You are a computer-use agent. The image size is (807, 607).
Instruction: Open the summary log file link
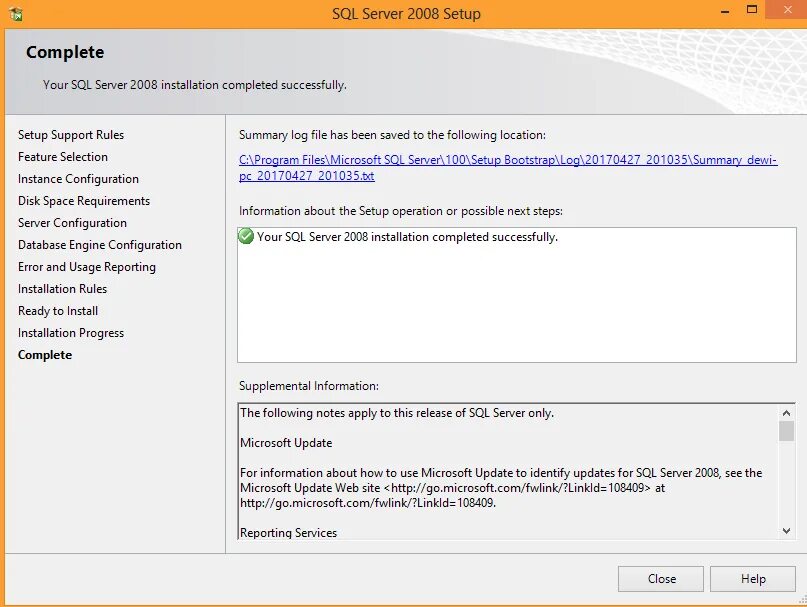(508, 167)
